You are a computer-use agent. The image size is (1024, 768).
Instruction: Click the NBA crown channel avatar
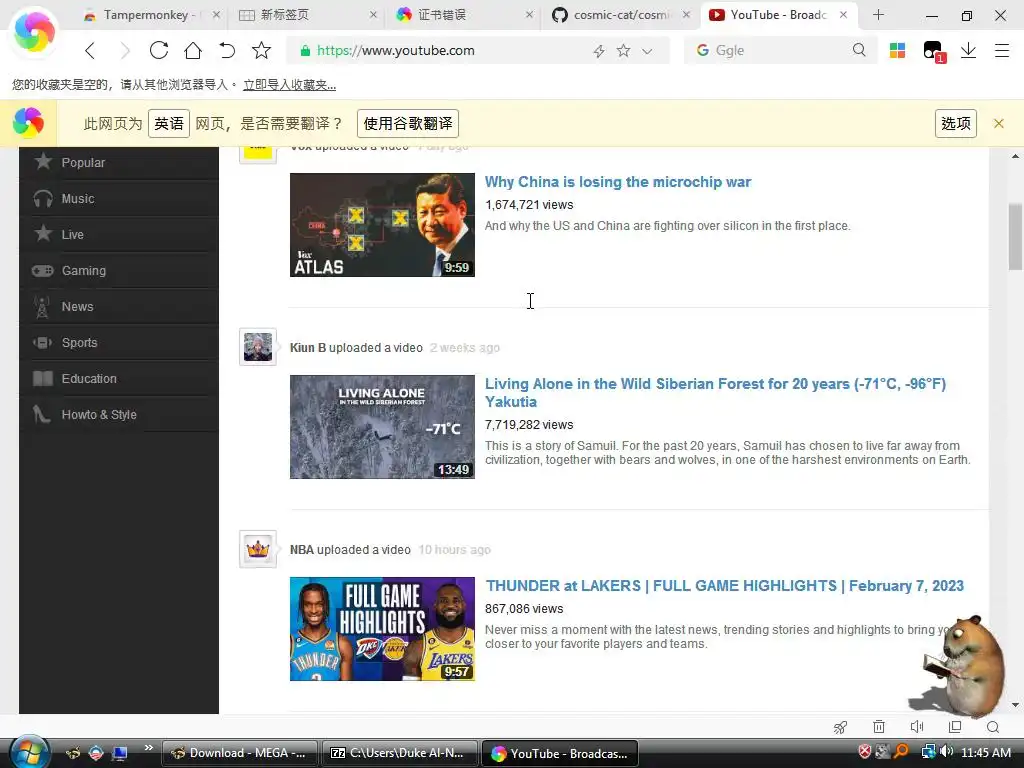[x=258, y=549]
